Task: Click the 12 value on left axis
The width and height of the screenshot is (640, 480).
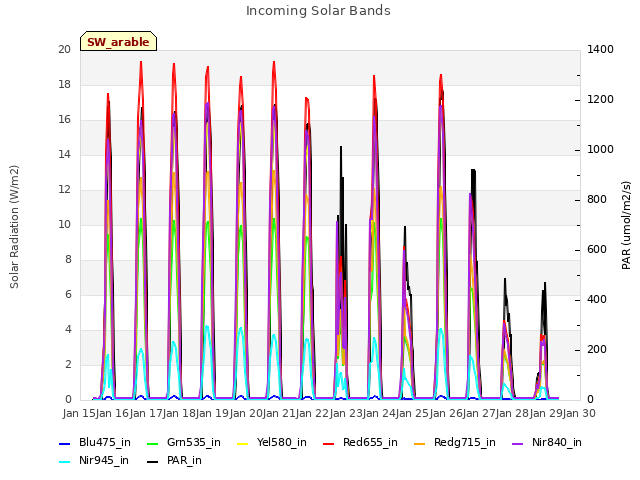Action: pyautogui.click(x=64, y=190)
